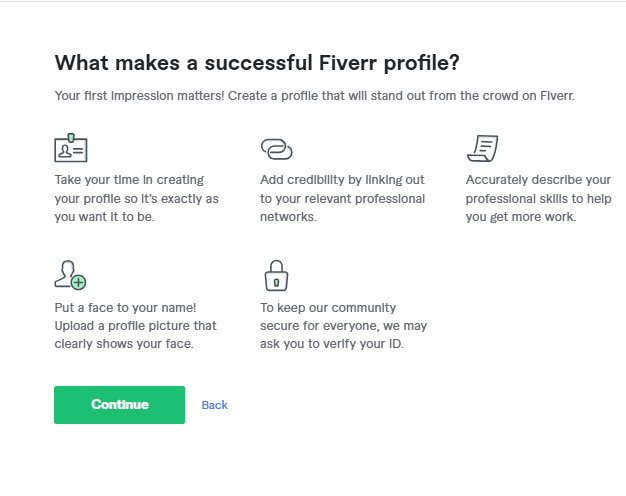Click the heading about a successful Fiverr profile
This screenshot has height=496, width=626.
tap(257, 62)
